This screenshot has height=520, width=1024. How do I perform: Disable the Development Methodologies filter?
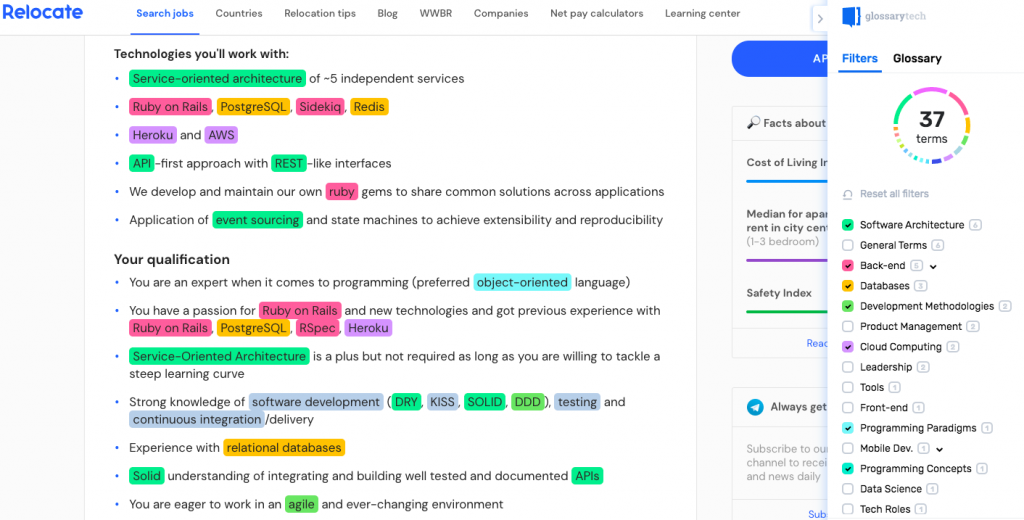click(848, 306)
